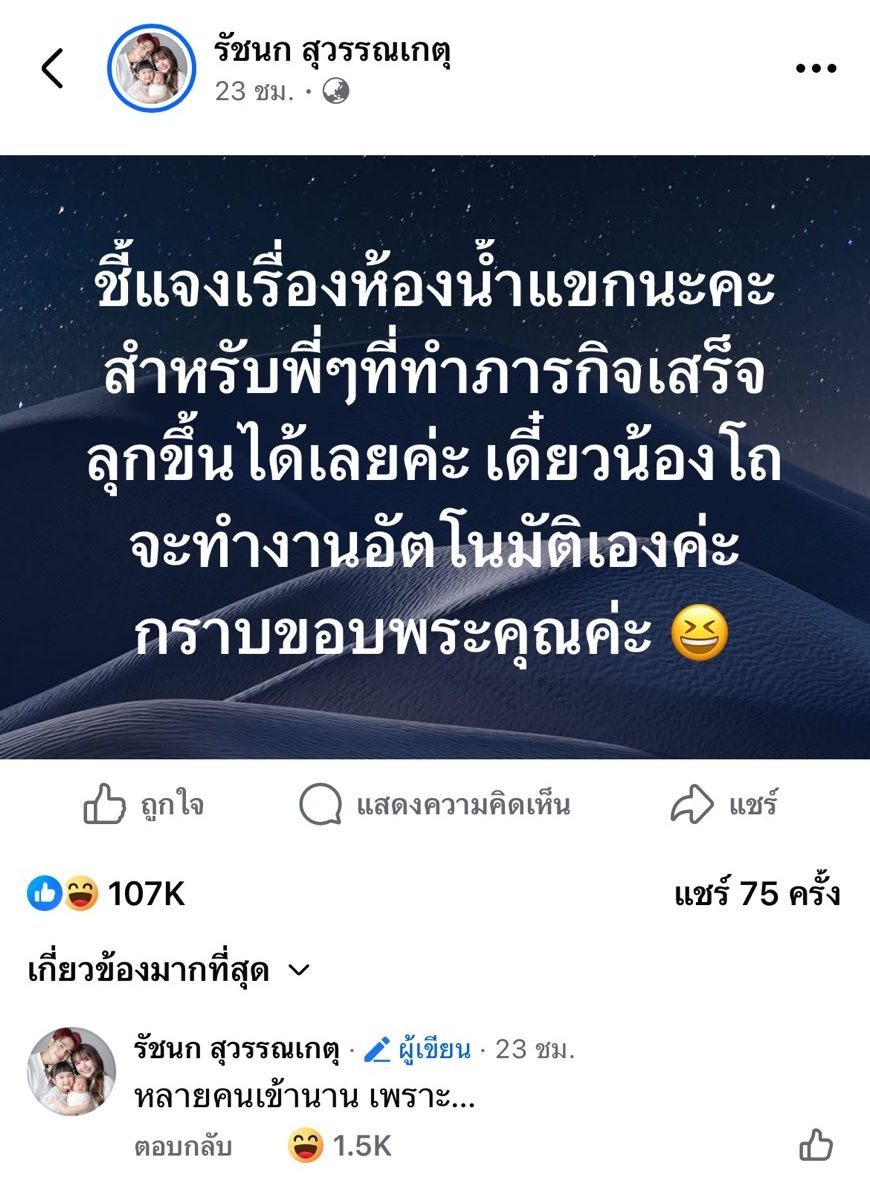Tap the speech bubble comment icon
The width and height of the screenshot is (870, 1195).
click(320, 804)
